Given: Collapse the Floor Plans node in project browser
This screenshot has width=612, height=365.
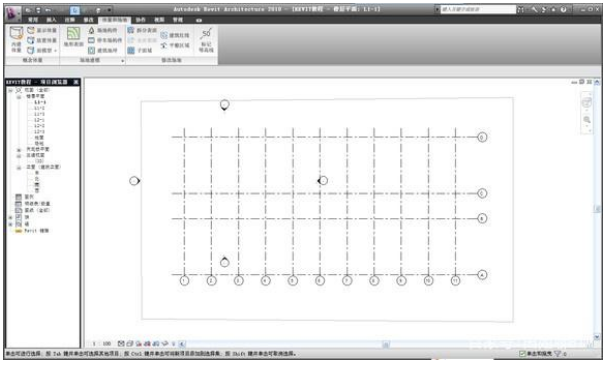Looking at the screenshot, I should click(18, 96).
